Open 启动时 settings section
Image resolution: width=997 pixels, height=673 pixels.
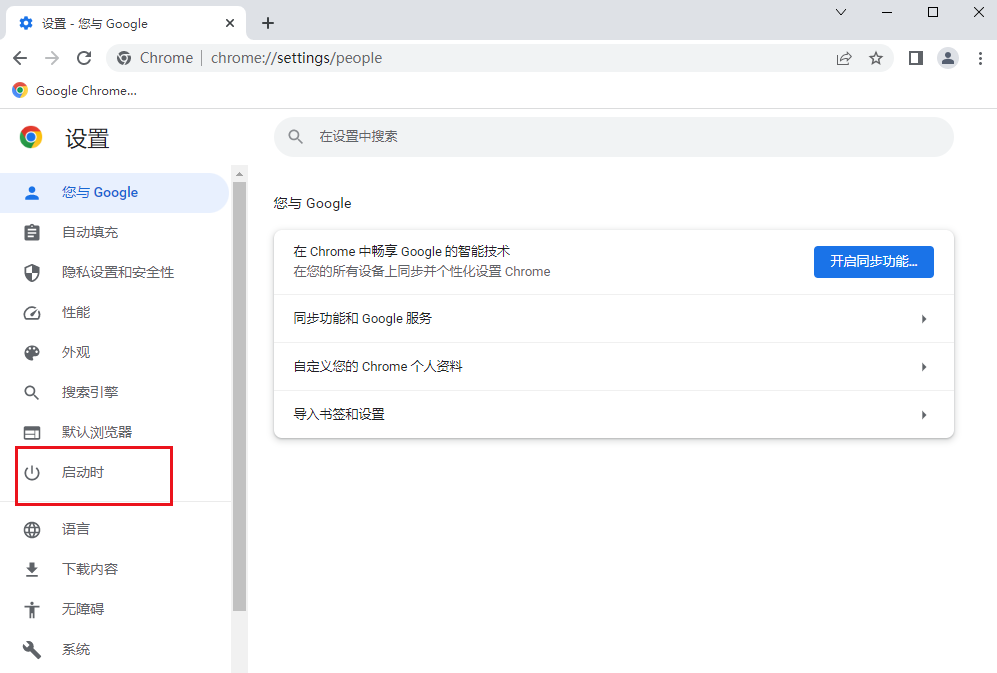114,473
